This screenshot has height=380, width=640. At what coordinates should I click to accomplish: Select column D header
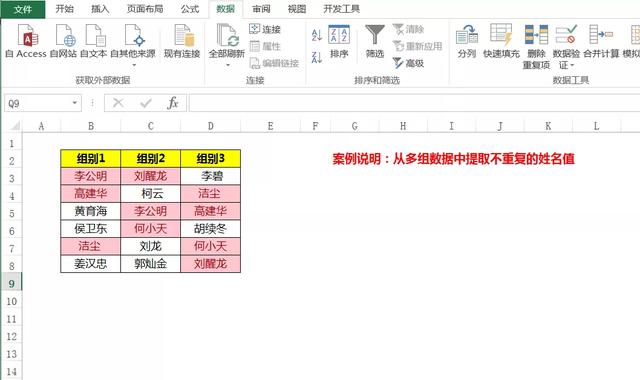[x=211, y=126]
